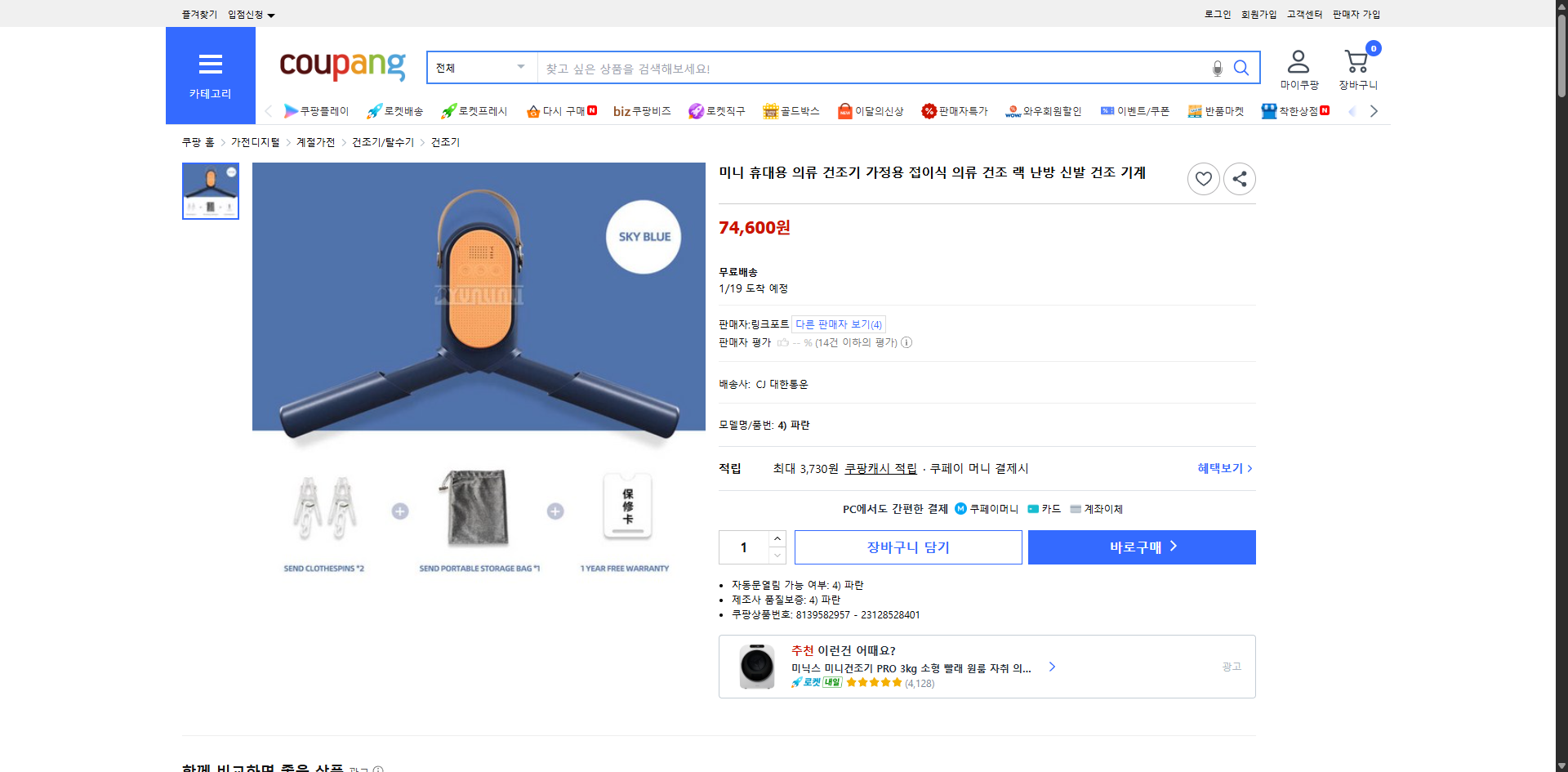Expand the 입점신청 menu chevron
Screen dimensions: 1568x772
tap(272, 14)
